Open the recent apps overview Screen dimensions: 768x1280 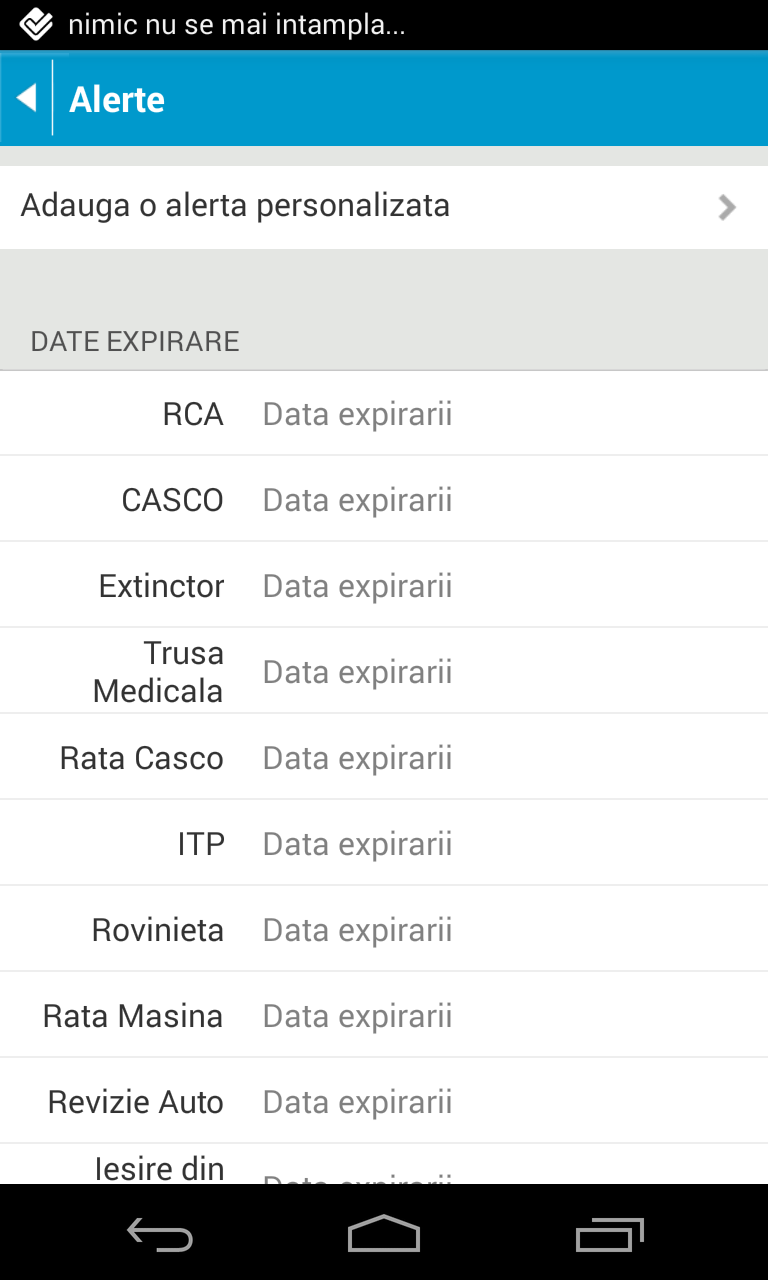click(x=609, y=1234)
